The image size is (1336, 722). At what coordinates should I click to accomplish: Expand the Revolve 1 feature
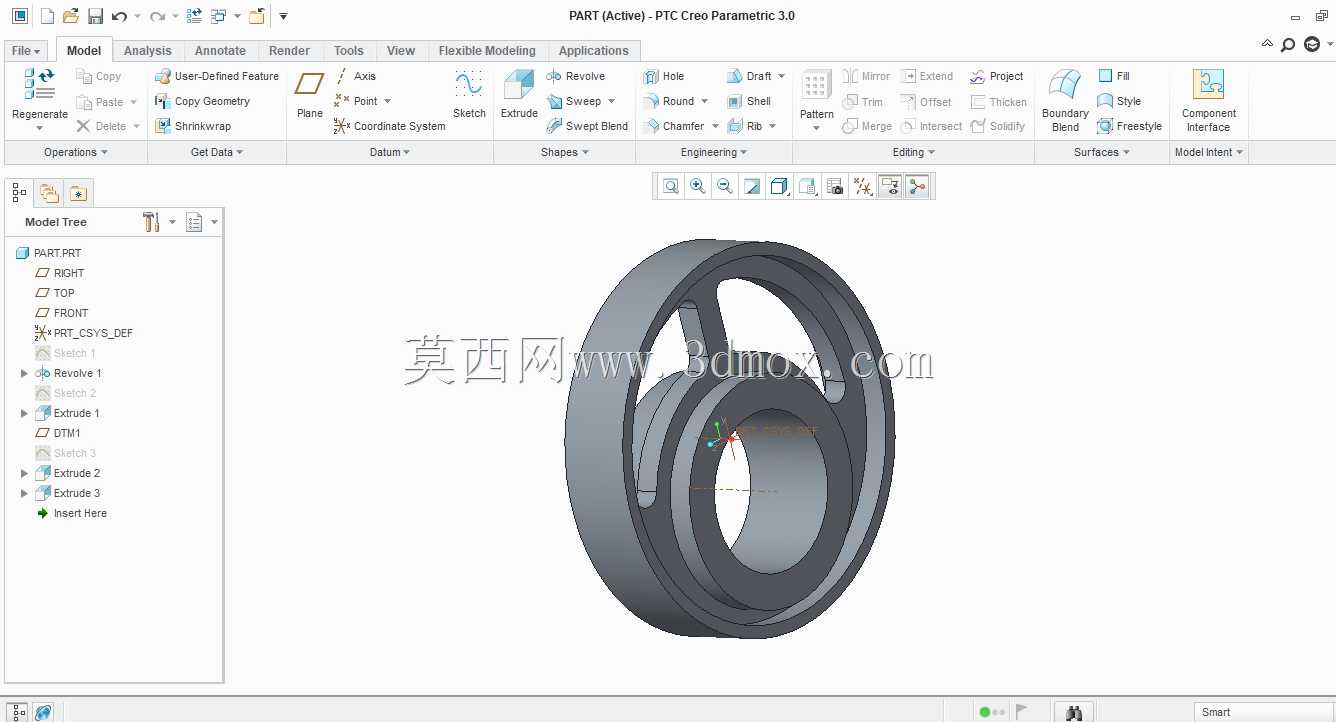point(25,373)
